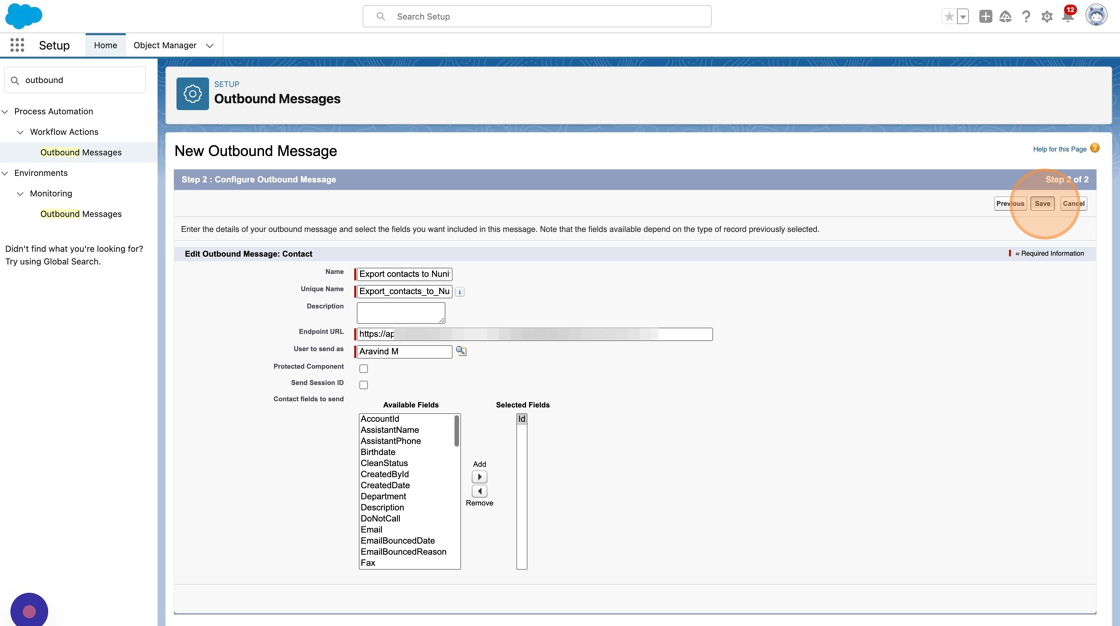Collapse the Workflow Actions node
The image size is (1120, 626).
point(20,132)
